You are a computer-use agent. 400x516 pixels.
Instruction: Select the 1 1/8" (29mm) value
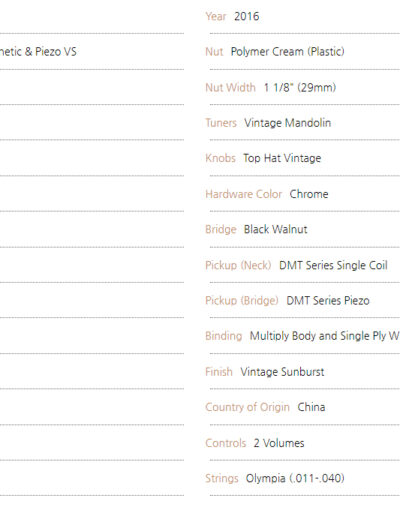pyautogui.click(x=300, y=87)
